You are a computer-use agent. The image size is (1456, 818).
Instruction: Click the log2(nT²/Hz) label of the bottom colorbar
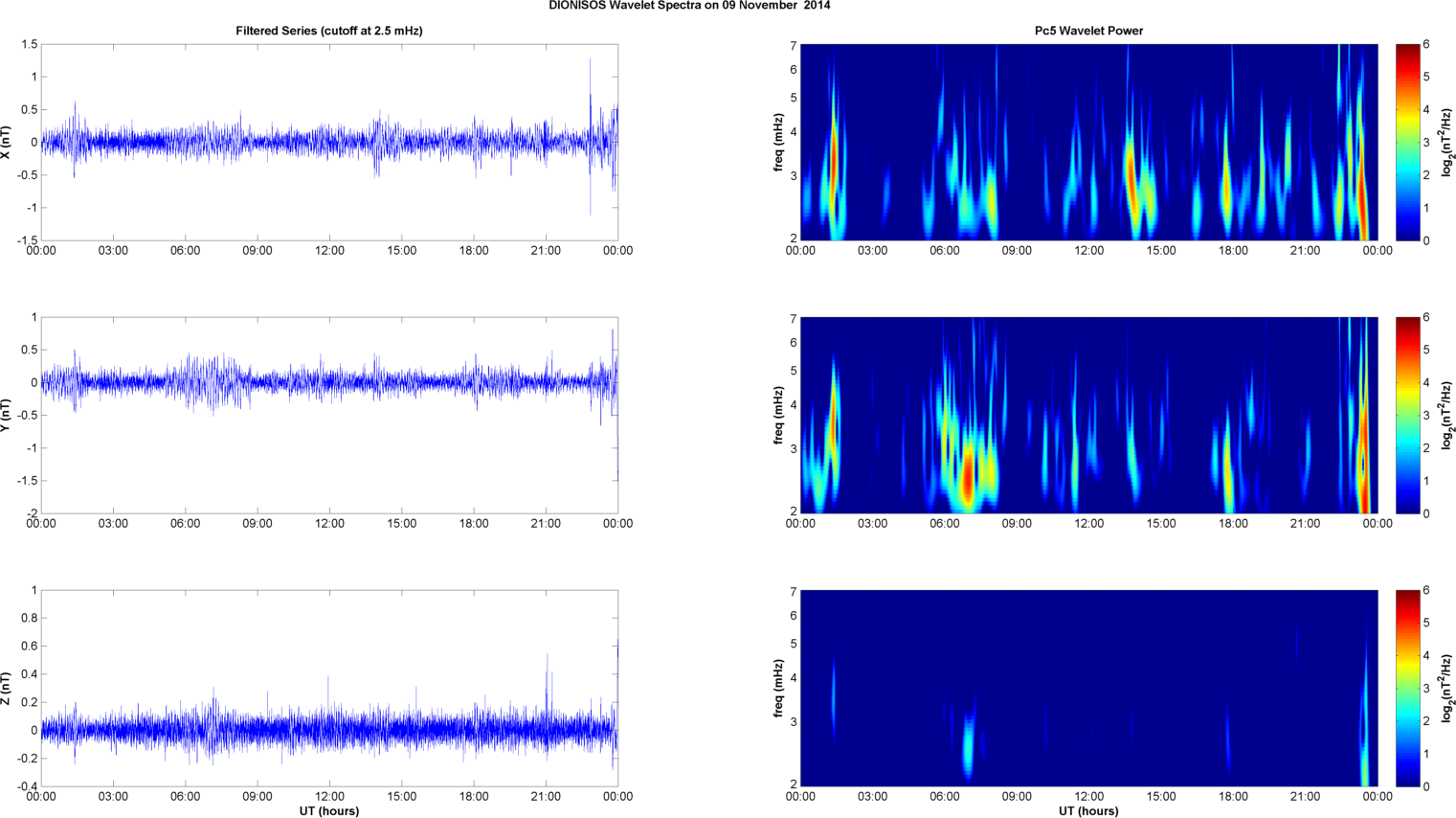pos(1448,688)
